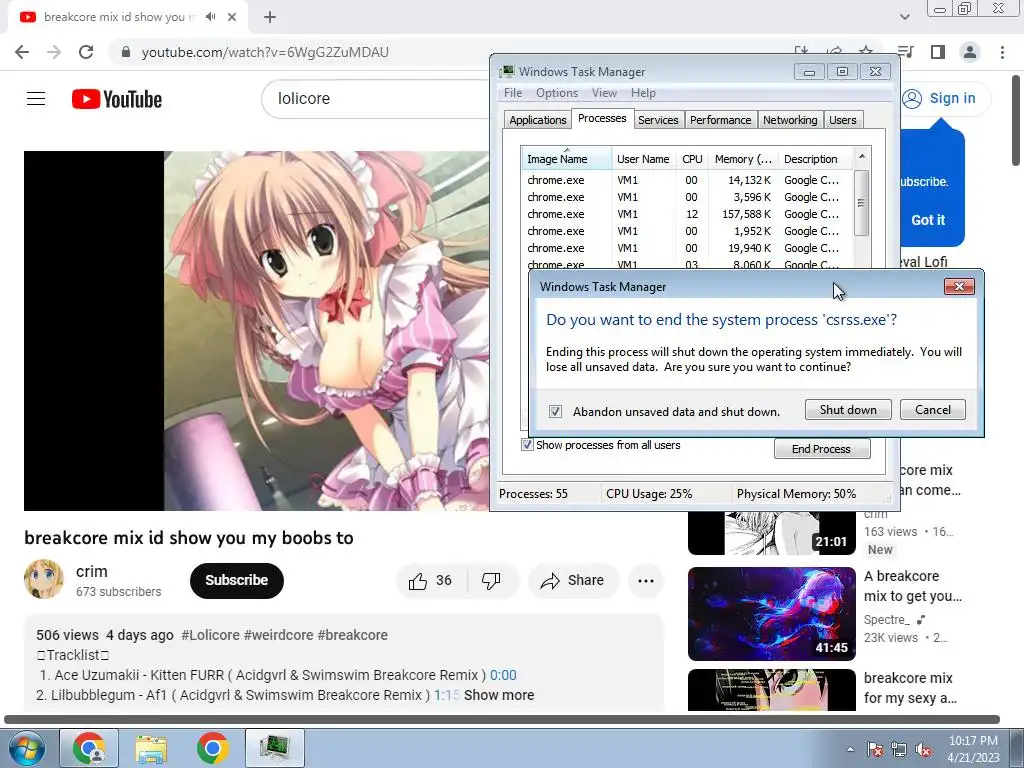The image size is (1024, 768).
Task: Sort processes by User Name column
Action: (643, 159)
